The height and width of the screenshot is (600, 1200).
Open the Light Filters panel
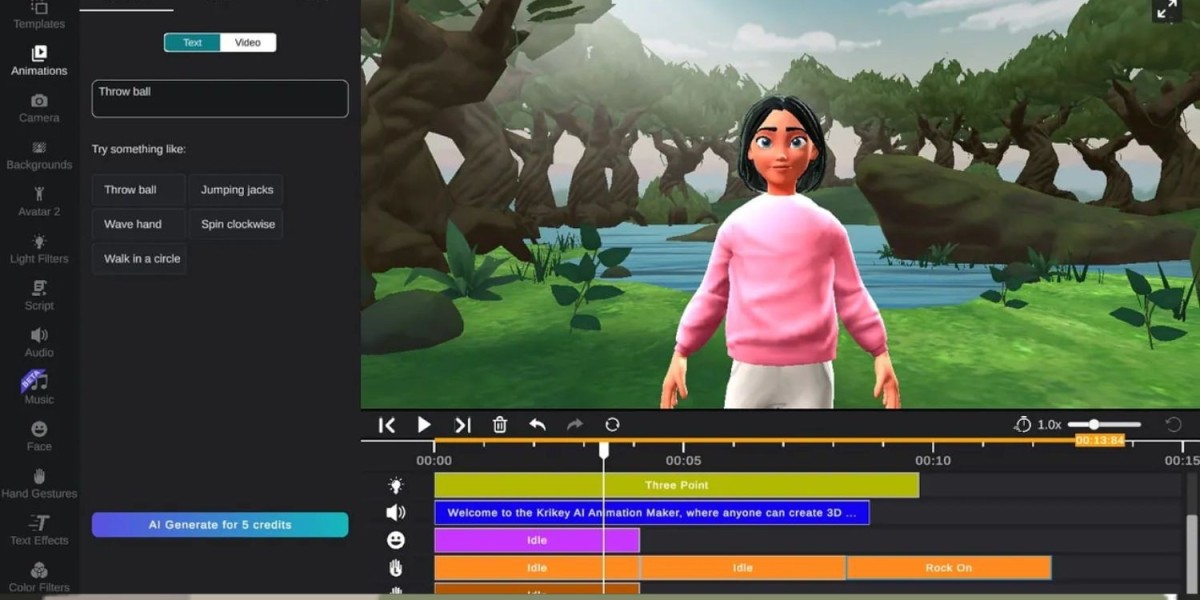coord(38,250)
